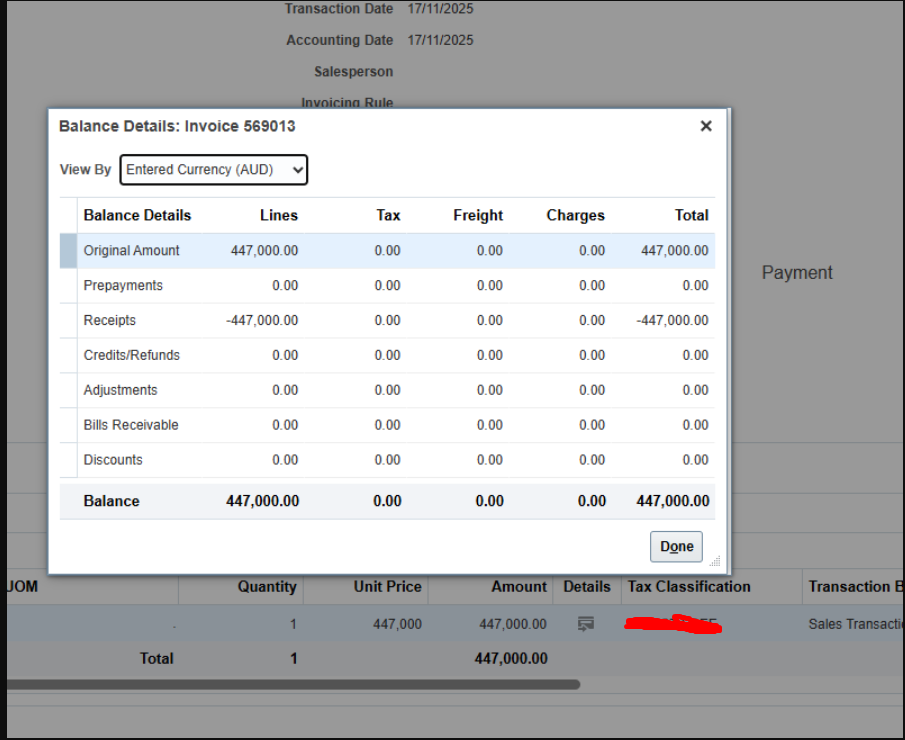
Task: Click the Accounting Date value 17/11/2025
Action: click(440, 40)
